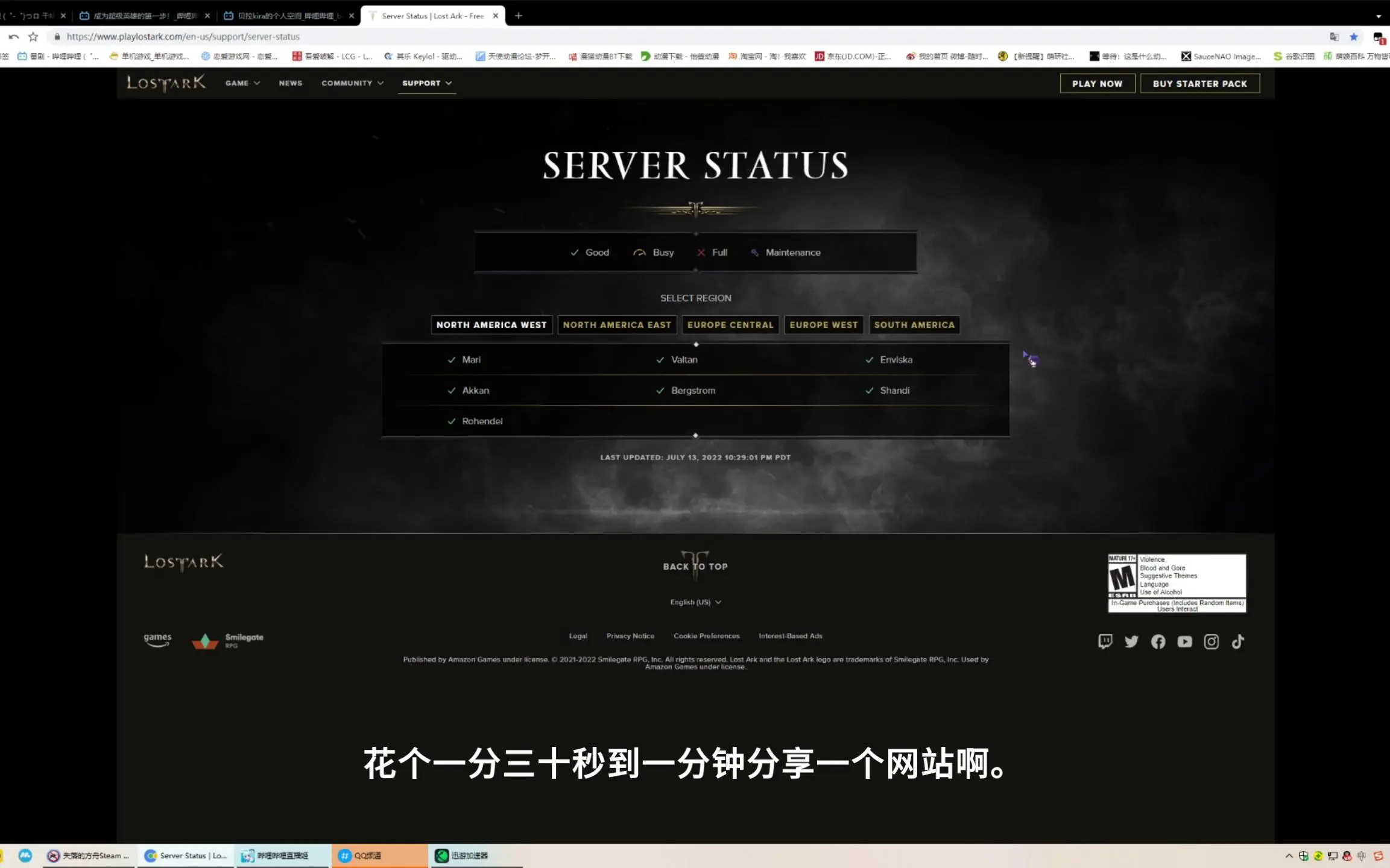
Task: Click the outlined star icon beside back arrow
Action: (x=33, y=37)
